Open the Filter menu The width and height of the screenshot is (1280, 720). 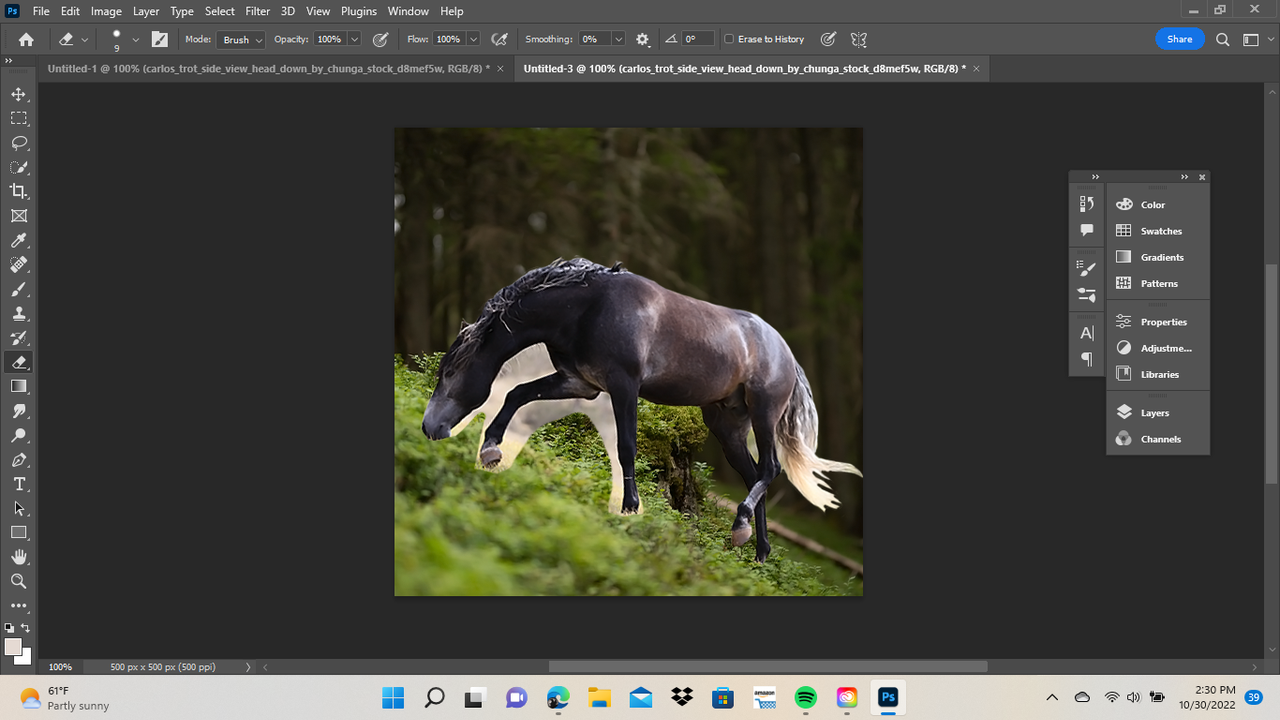click(258, 11)
